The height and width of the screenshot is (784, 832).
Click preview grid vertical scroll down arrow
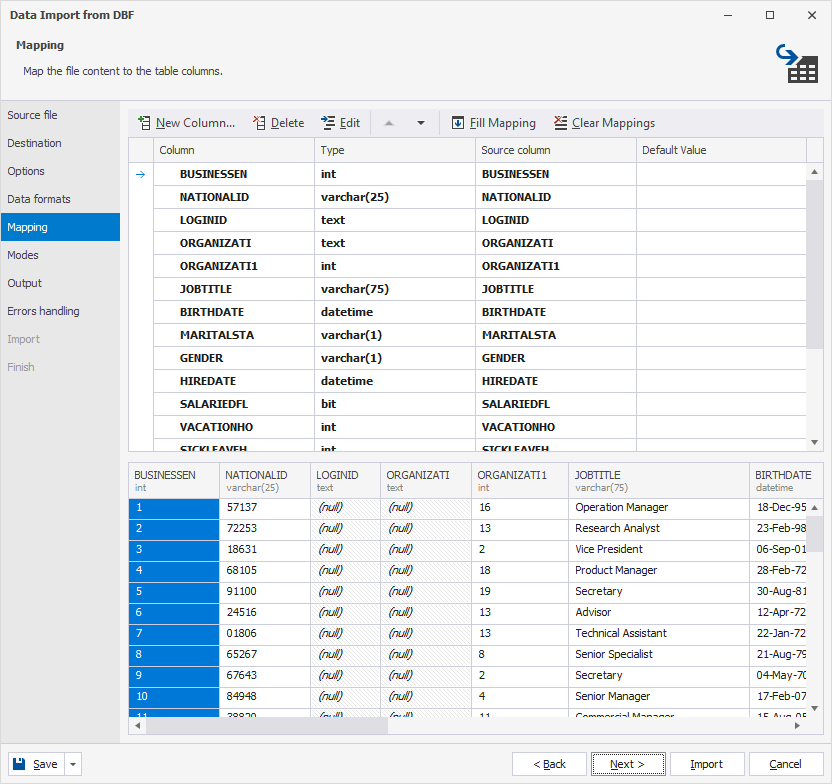point(814,708)
